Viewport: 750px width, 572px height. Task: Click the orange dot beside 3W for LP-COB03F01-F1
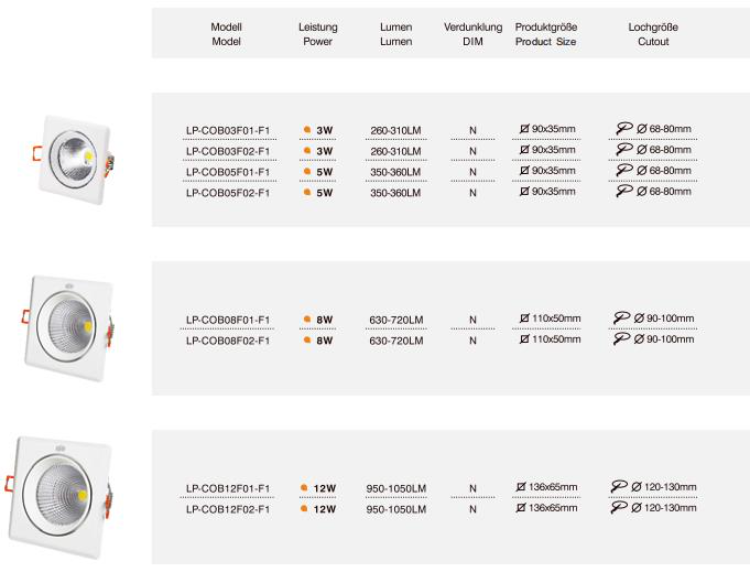coord(307,130)
